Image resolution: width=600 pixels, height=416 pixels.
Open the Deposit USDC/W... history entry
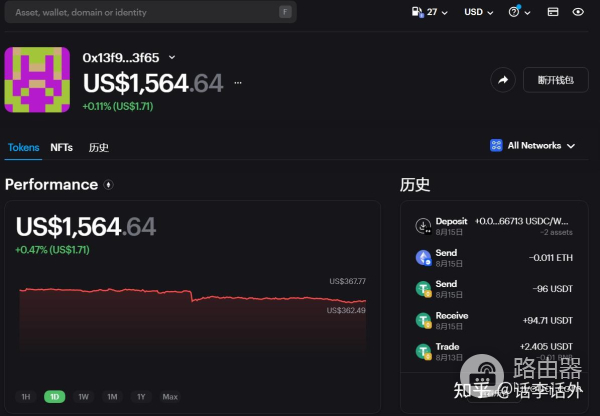[x=494, y=226]
